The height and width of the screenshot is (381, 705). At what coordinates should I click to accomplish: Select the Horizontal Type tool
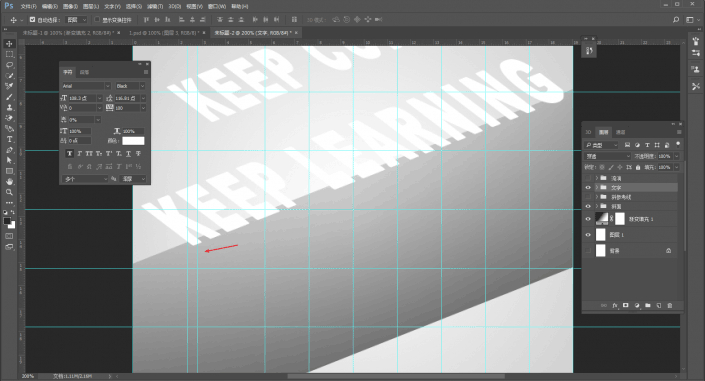coord(9,139)
